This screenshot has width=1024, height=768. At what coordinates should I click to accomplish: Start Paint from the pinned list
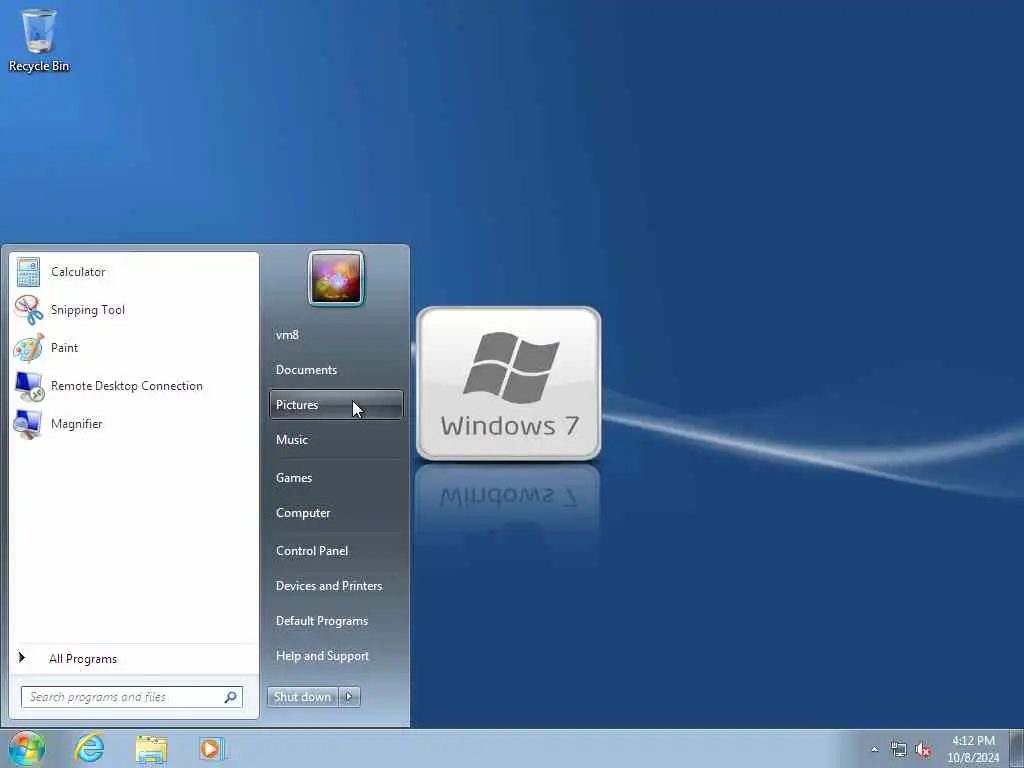coord(134,348)
